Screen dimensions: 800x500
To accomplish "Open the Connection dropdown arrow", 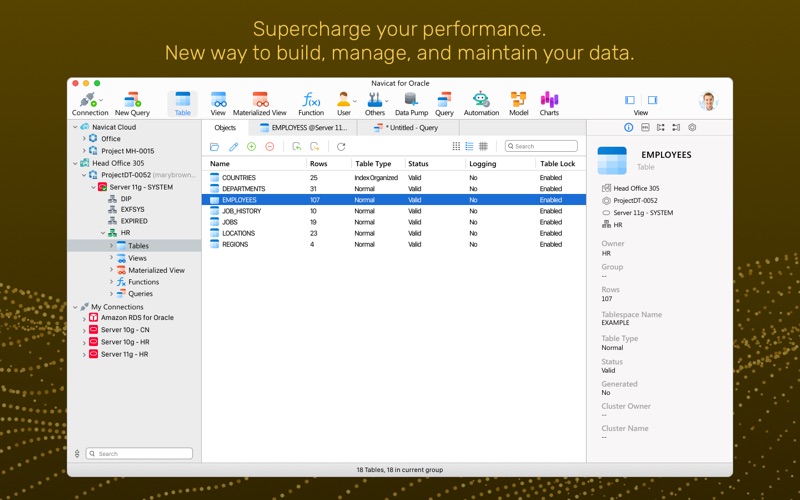I will pyautogui.click(x=101, y=100).
